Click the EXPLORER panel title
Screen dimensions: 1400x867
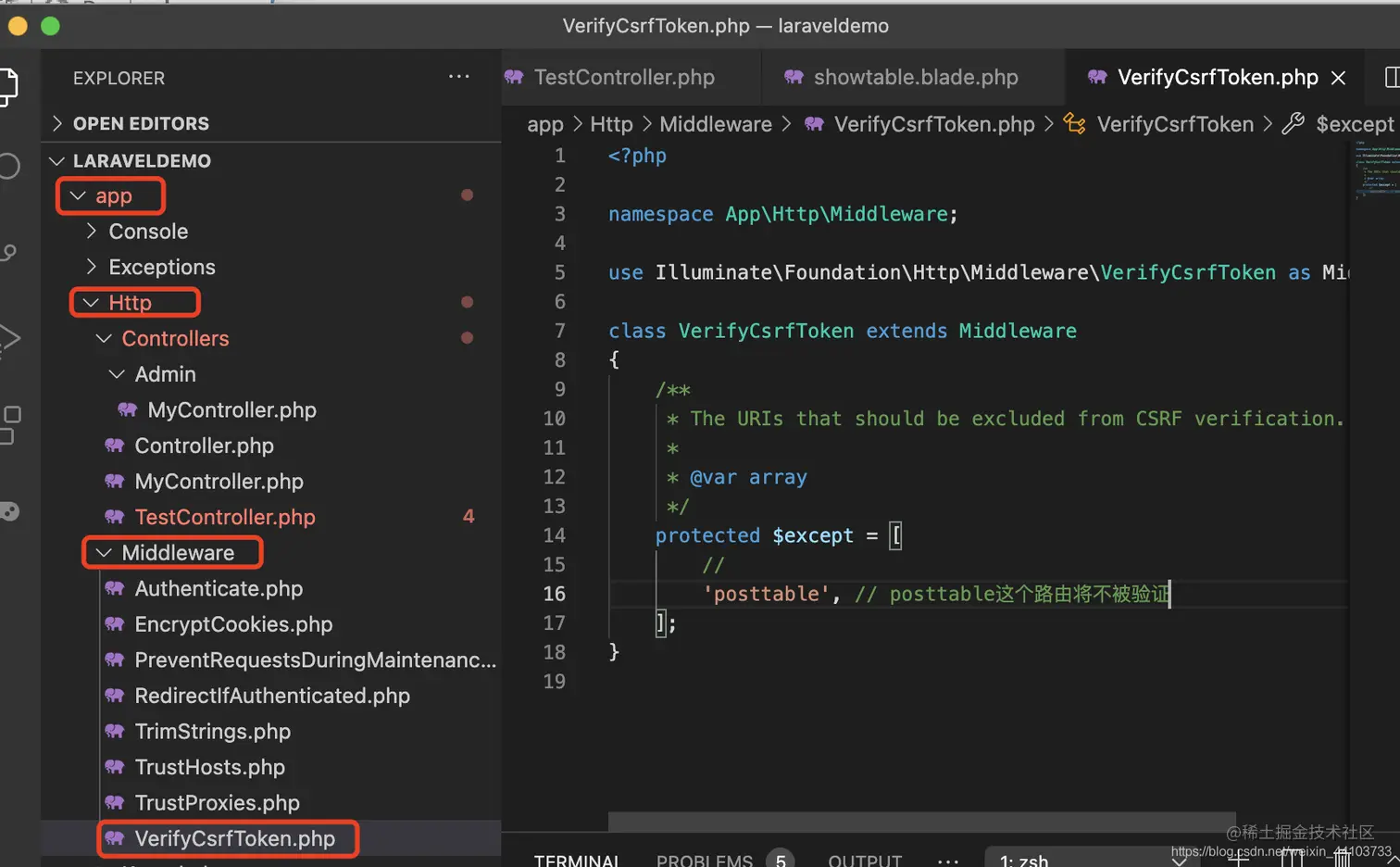pos(119,78)
